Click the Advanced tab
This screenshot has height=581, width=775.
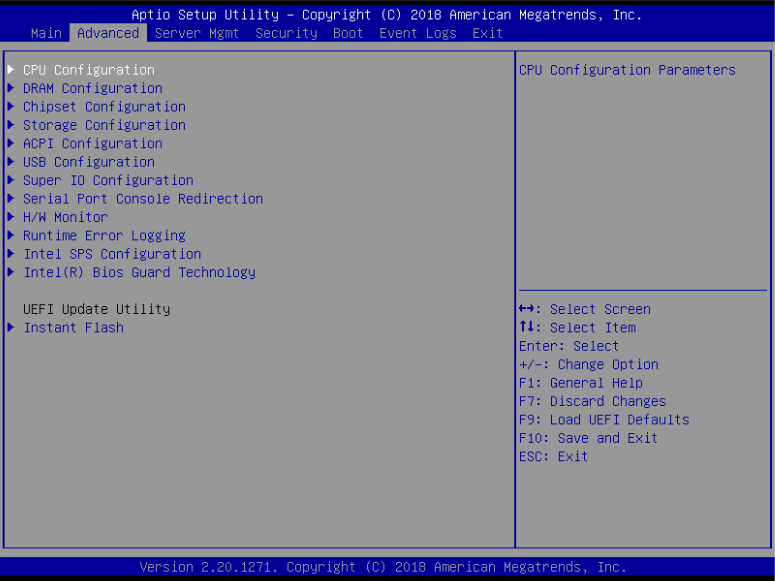click(x=108, y=33)
